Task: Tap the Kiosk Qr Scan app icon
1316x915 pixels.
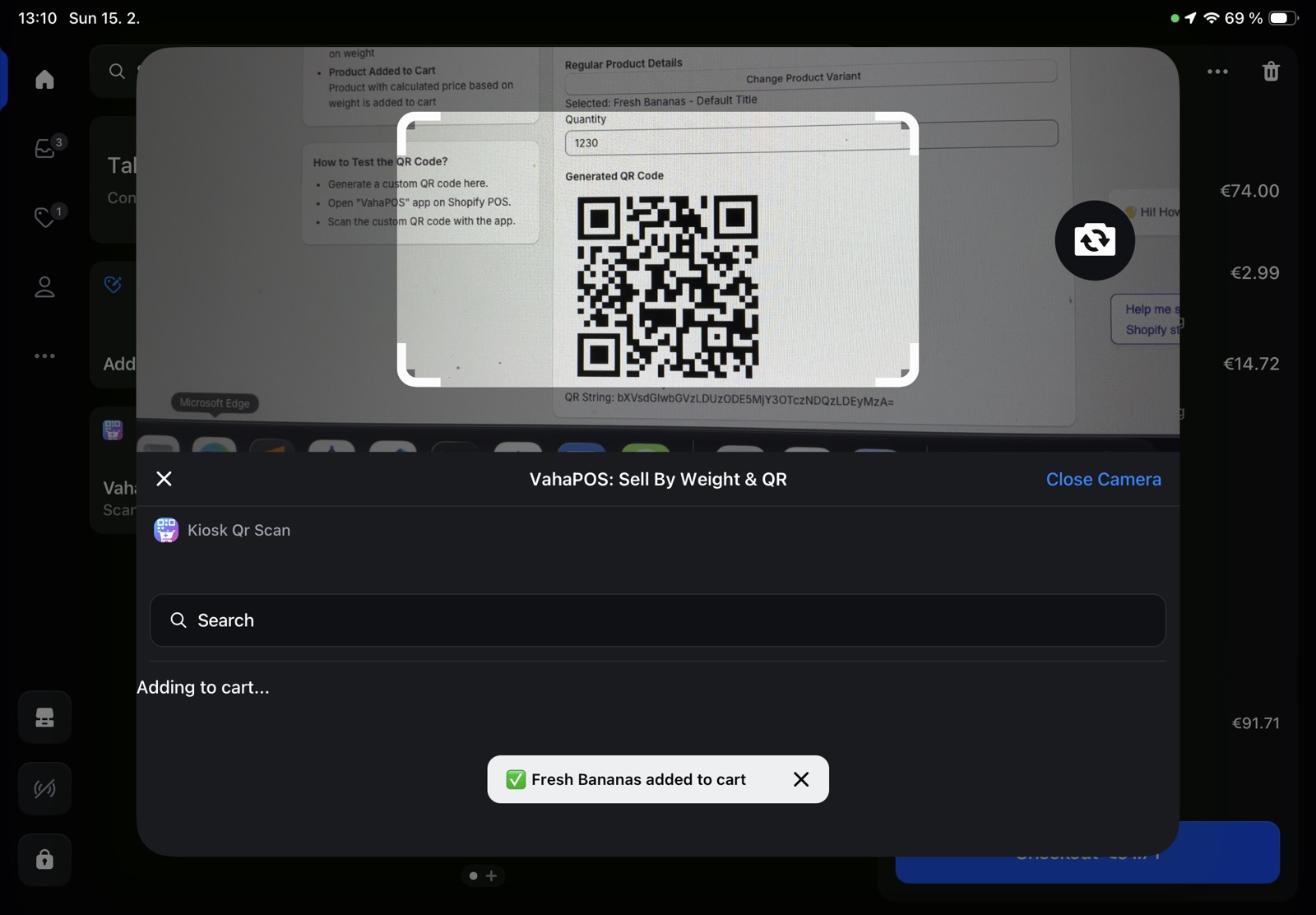Action: (166, 530)
